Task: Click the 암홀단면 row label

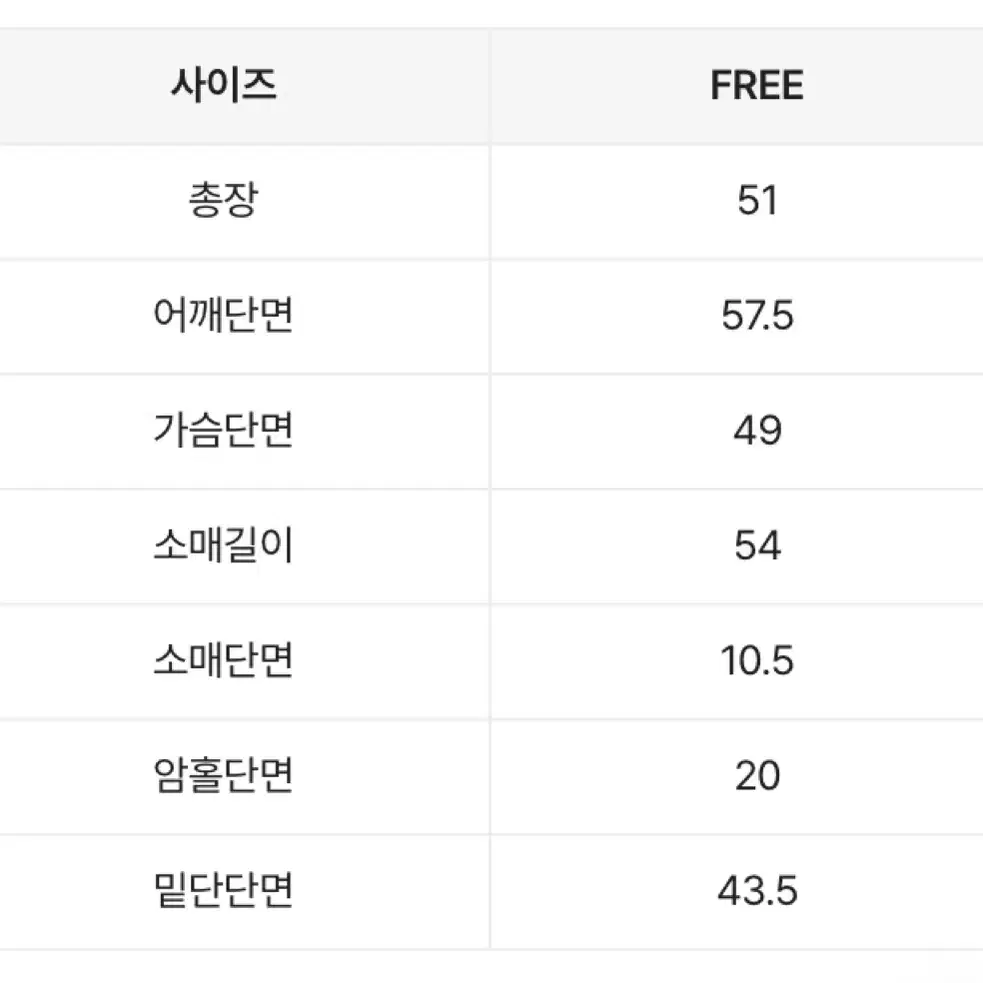Action: coord(224,775)
